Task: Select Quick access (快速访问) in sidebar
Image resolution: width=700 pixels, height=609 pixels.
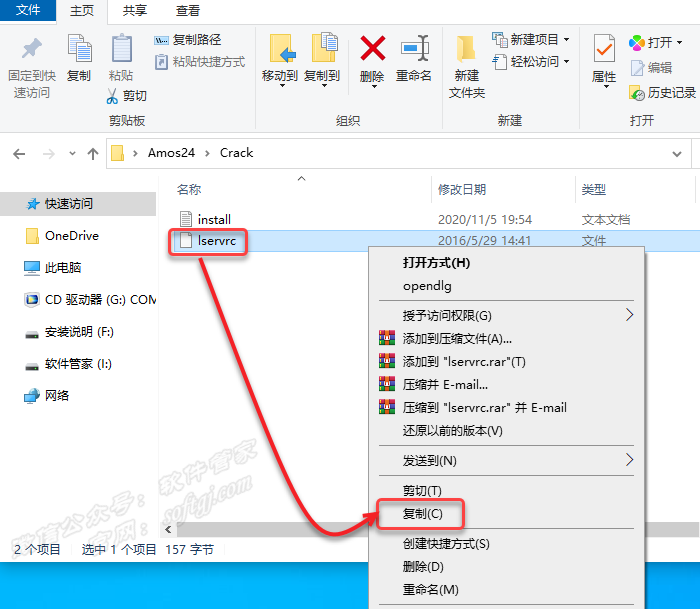Action: 78,204
